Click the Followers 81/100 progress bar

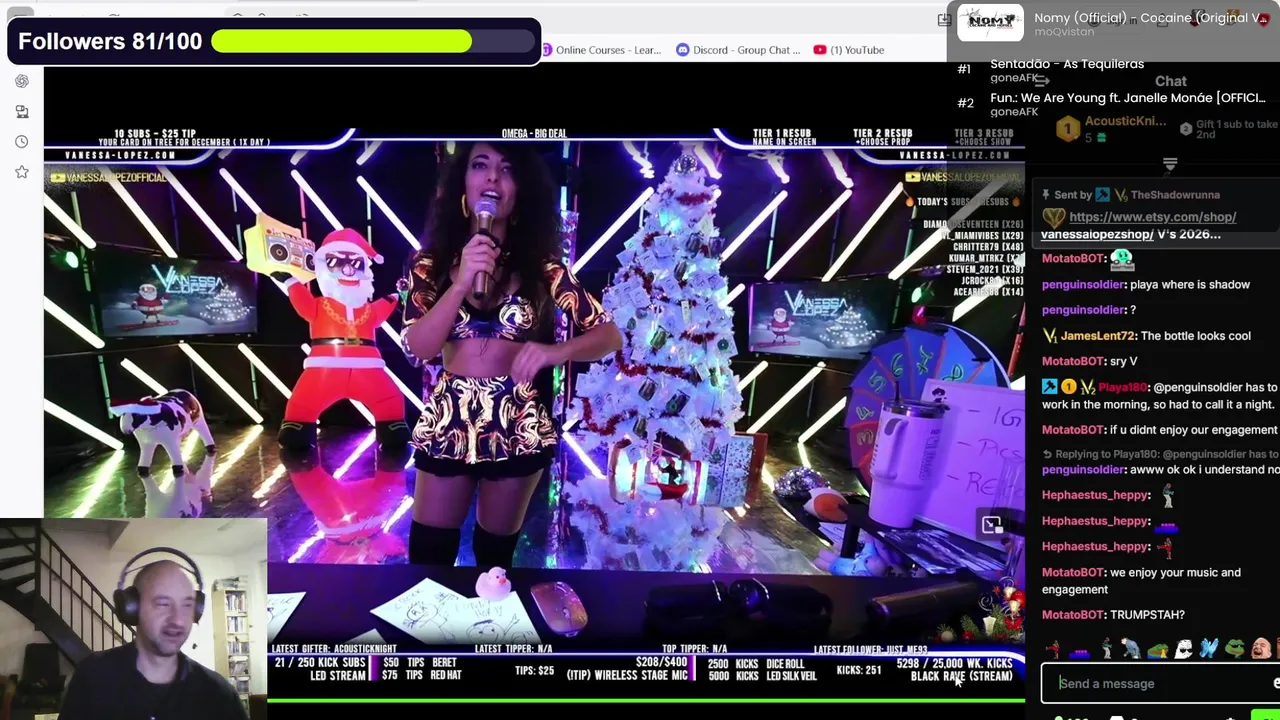pos(373,41)
